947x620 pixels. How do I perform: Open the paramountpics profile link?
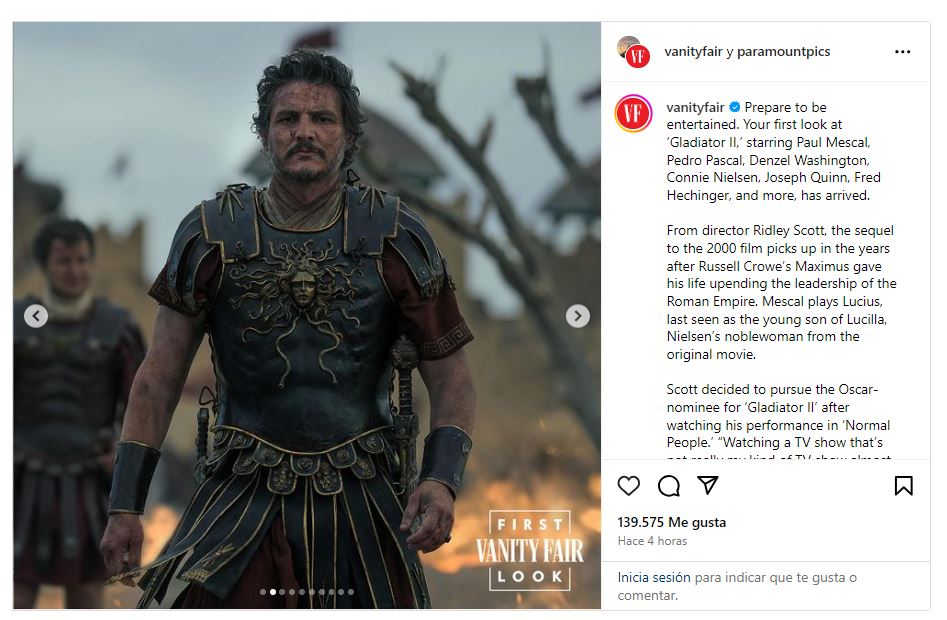coord(783,52)
